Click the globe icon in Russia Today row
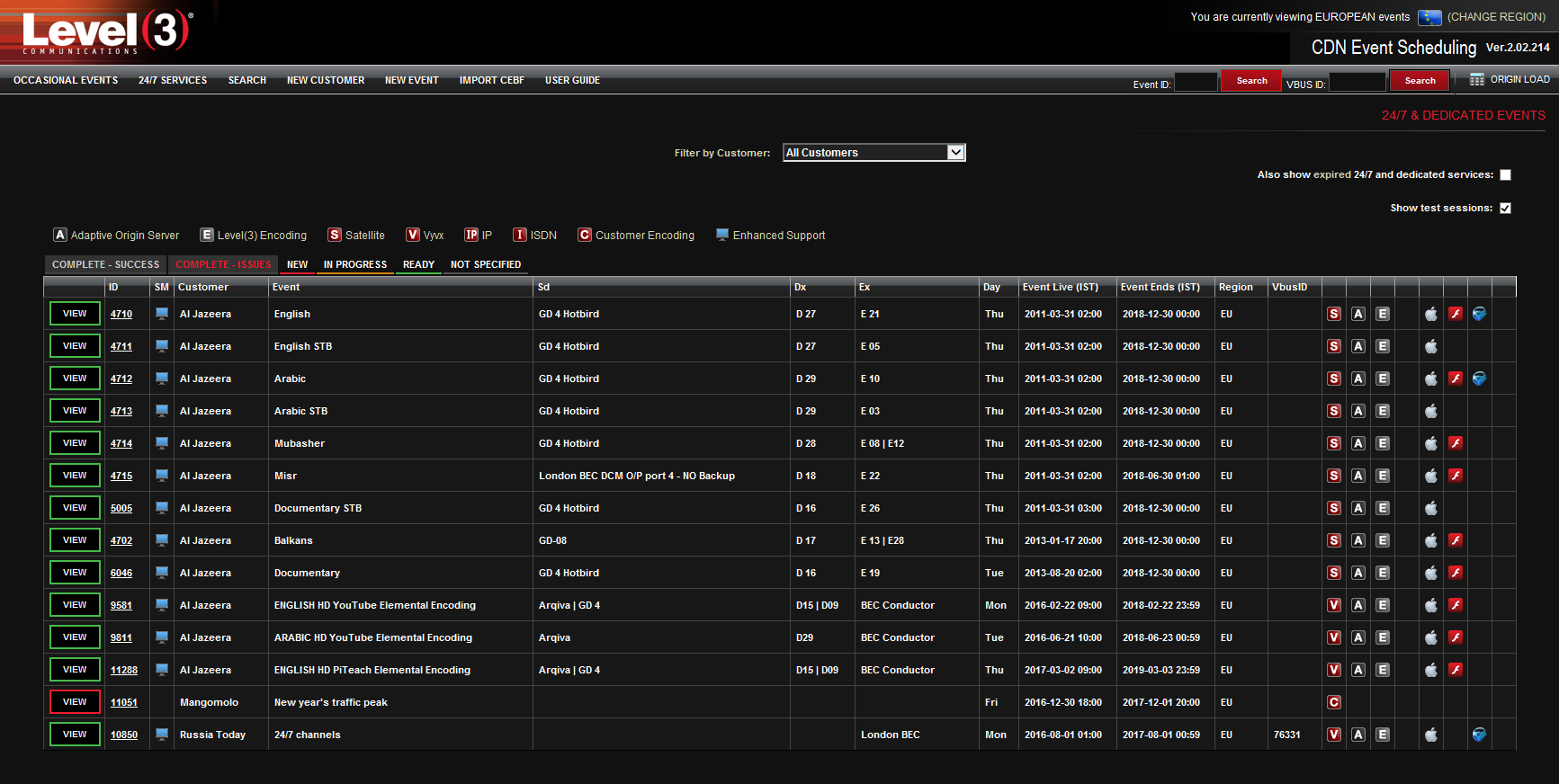The height and width of the screenshot is (784, 1559). tap(1479, 735)
